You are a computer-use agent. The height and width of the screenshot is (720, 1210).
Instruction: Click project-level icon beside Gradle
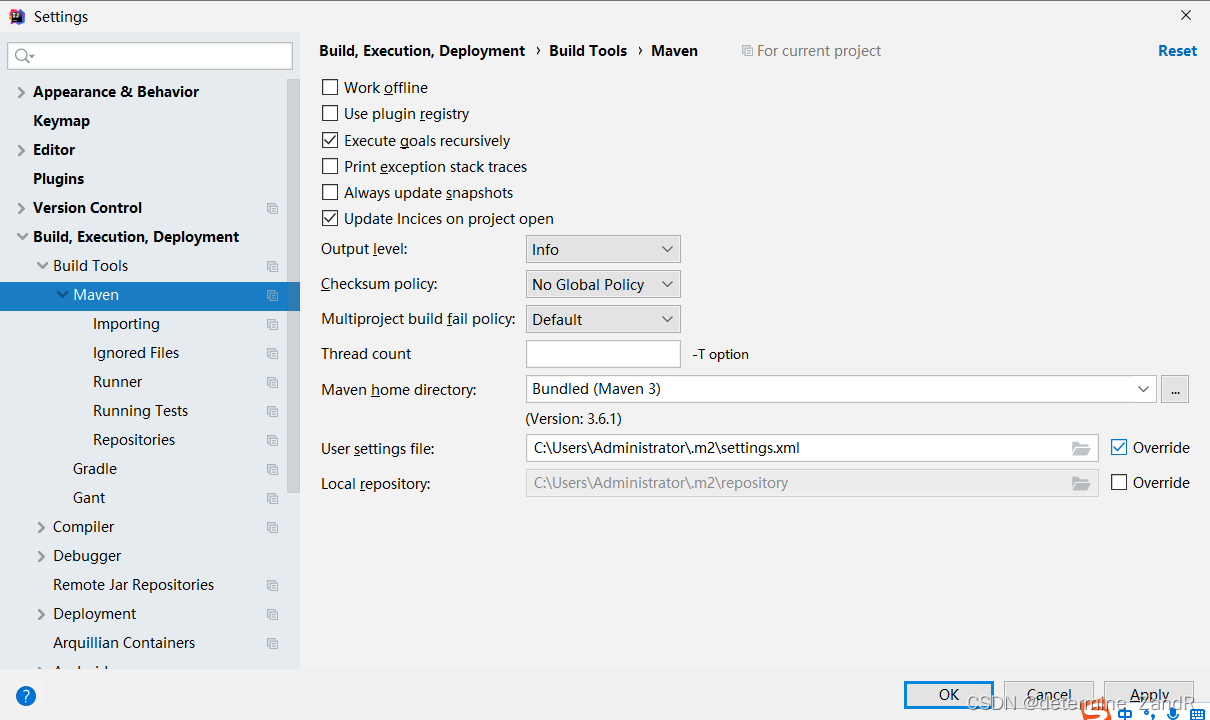tap(272, 469)
